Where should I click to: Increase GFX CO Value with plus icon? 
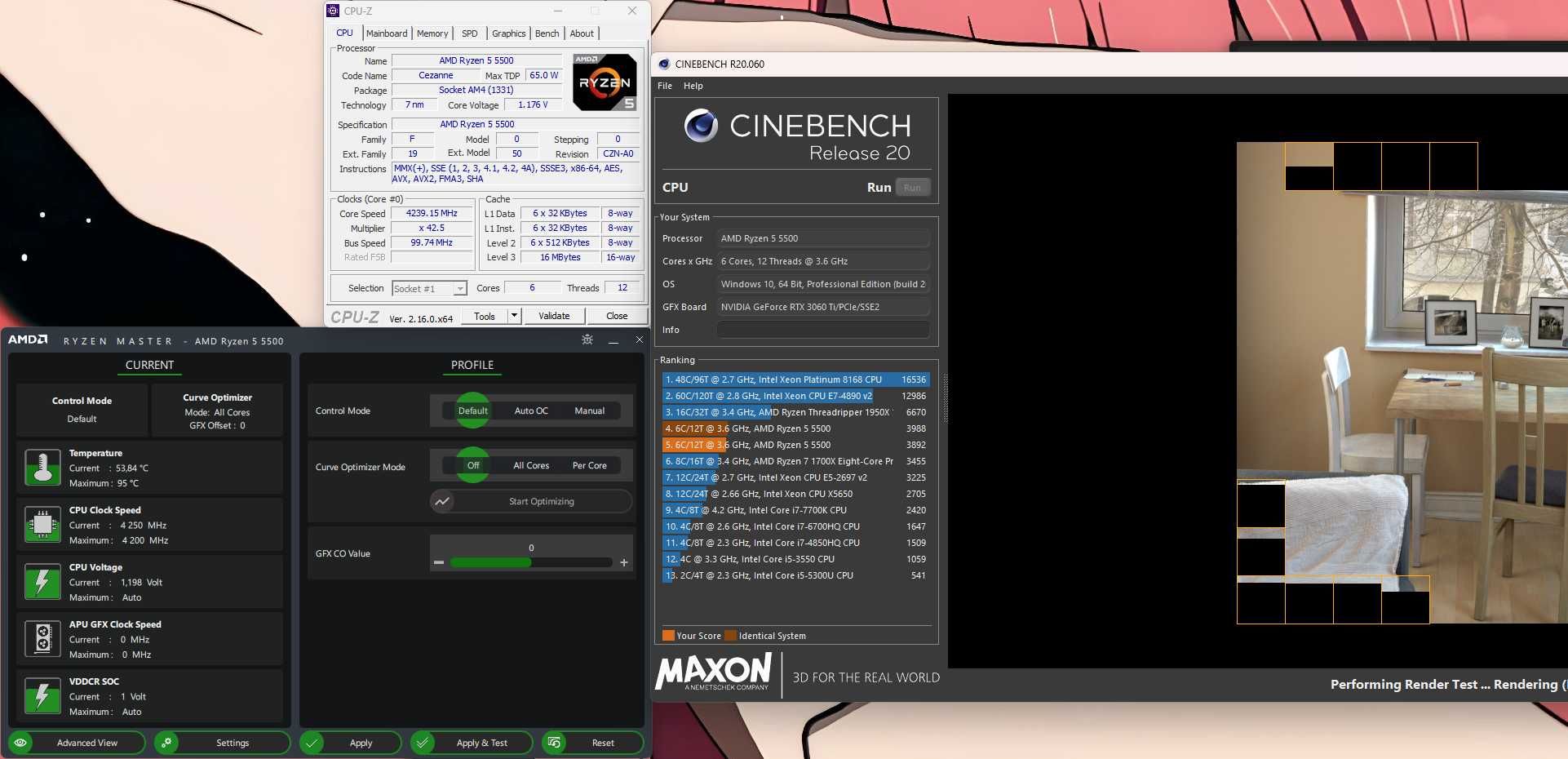pyautogui.click(x=624, y=562)
